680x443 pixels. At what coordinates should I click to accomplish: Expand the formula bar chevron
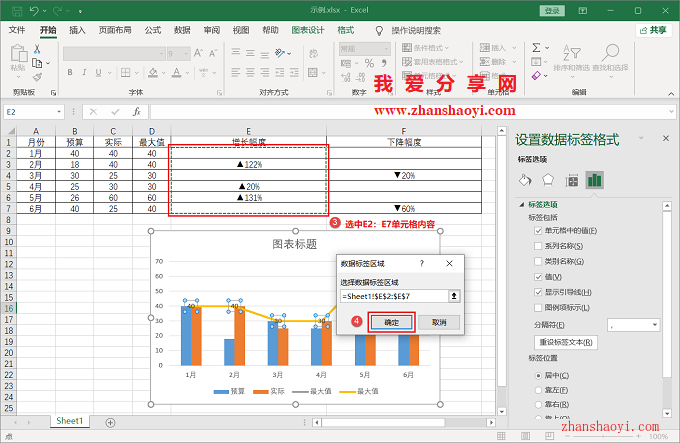point(671,112)
